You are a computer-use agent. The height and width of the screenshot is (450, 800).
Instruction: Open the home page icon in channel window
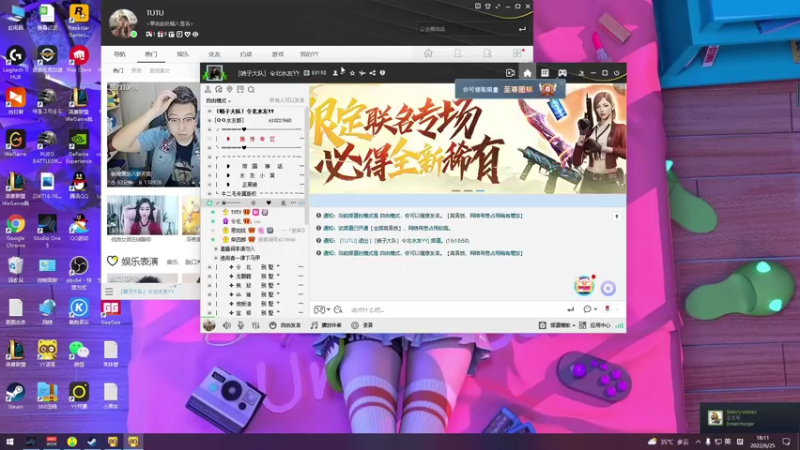(527, 73)
